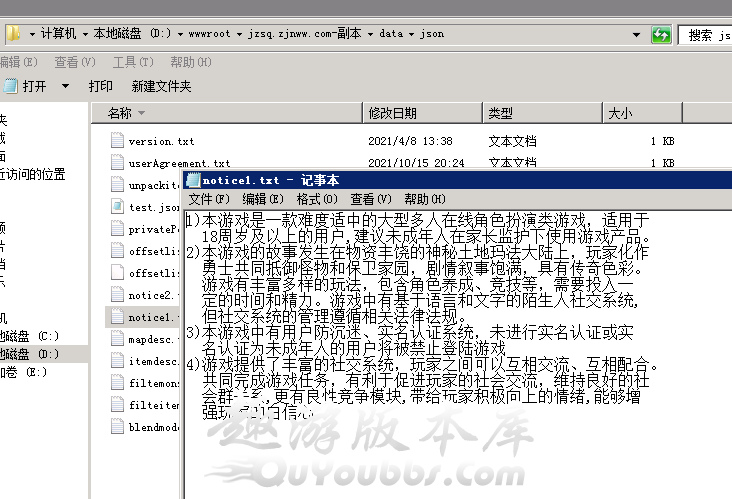Click the 打印 toolbar button

(100, 86)
